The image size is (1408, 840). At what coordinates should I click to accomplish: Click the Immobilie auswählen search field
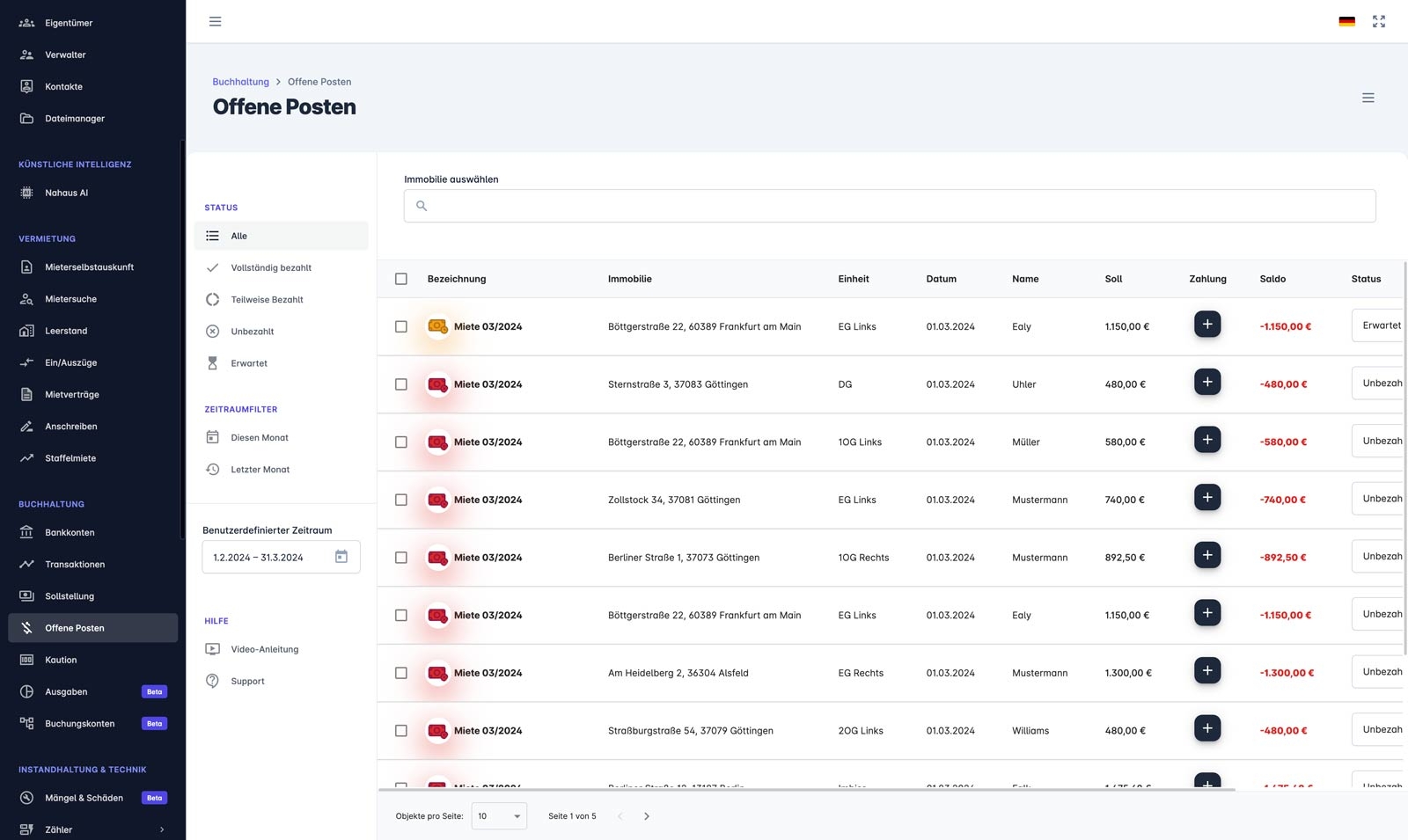889,206
